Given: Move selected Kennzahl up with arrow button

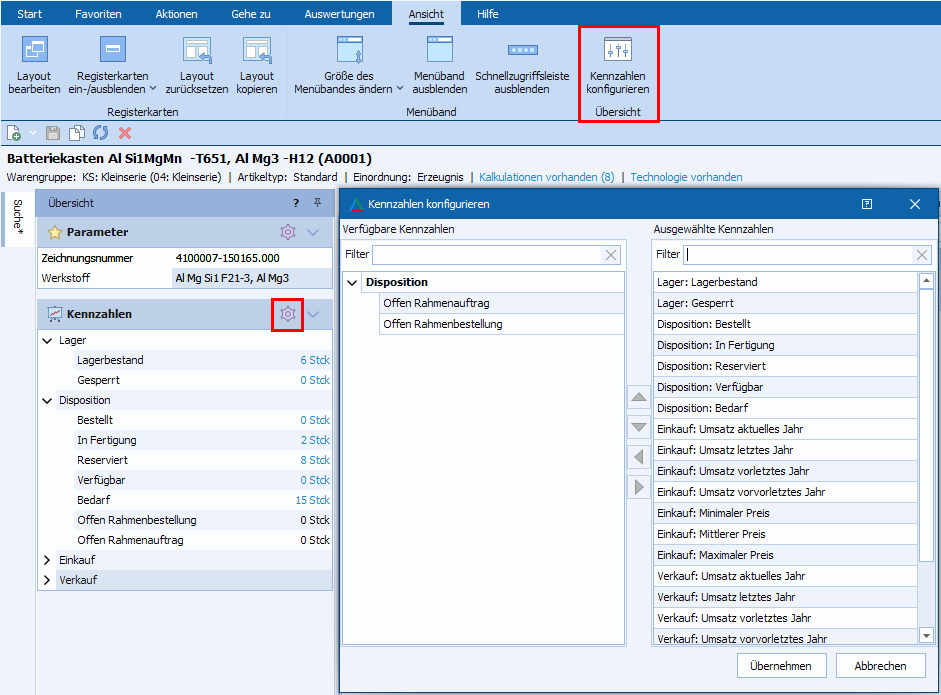Looking at the screenshot, I should tap(638, 398).
